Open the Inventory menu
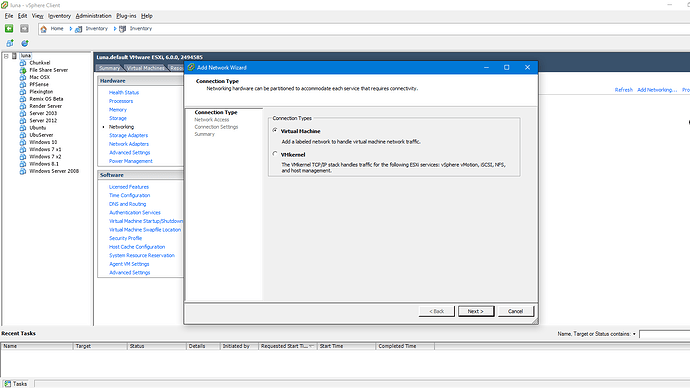This screenshot has width=690, height=388. (59, 16)
